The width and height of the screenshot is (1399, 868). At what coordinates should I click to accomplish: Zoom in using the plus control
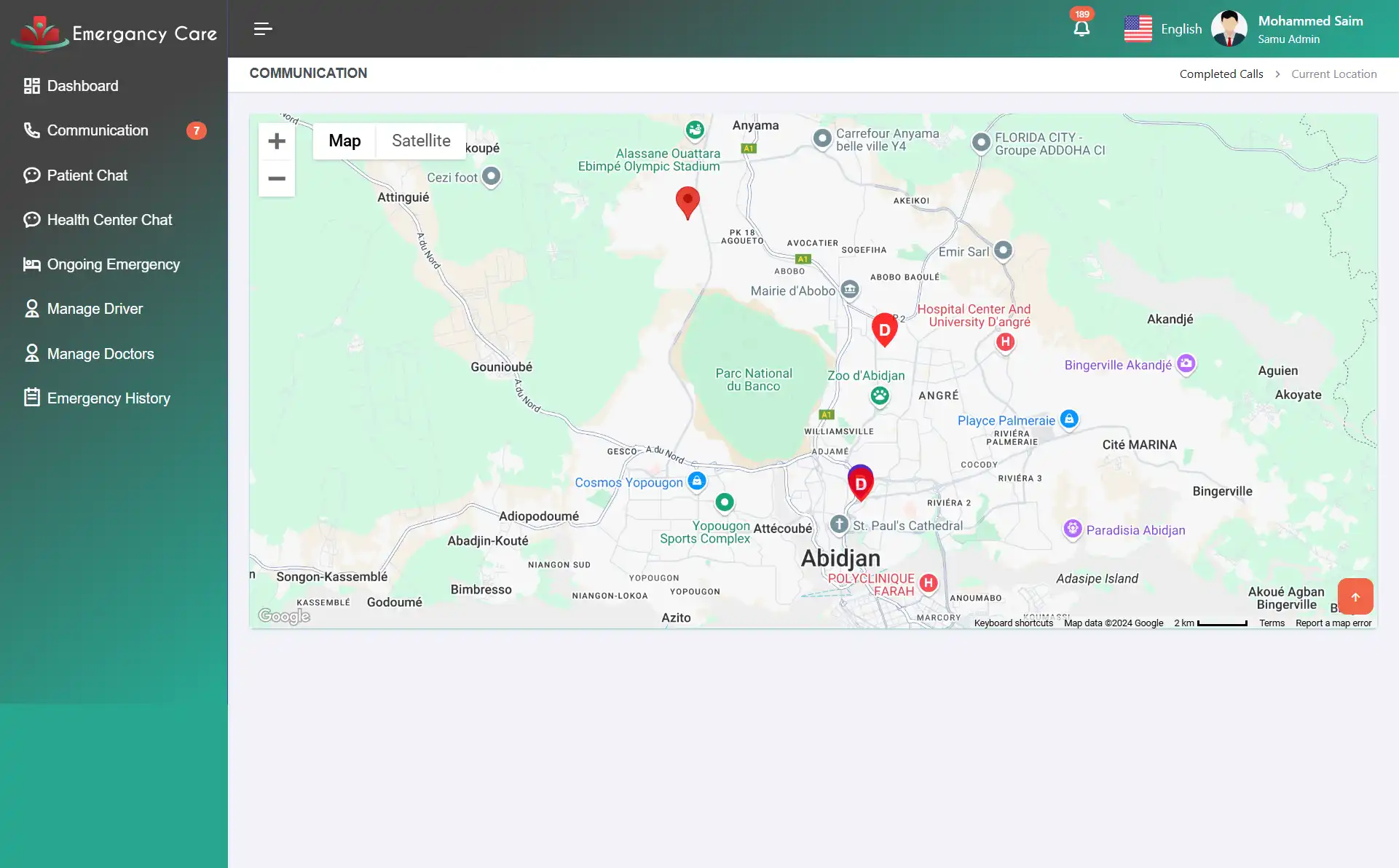tap(277, 141)
